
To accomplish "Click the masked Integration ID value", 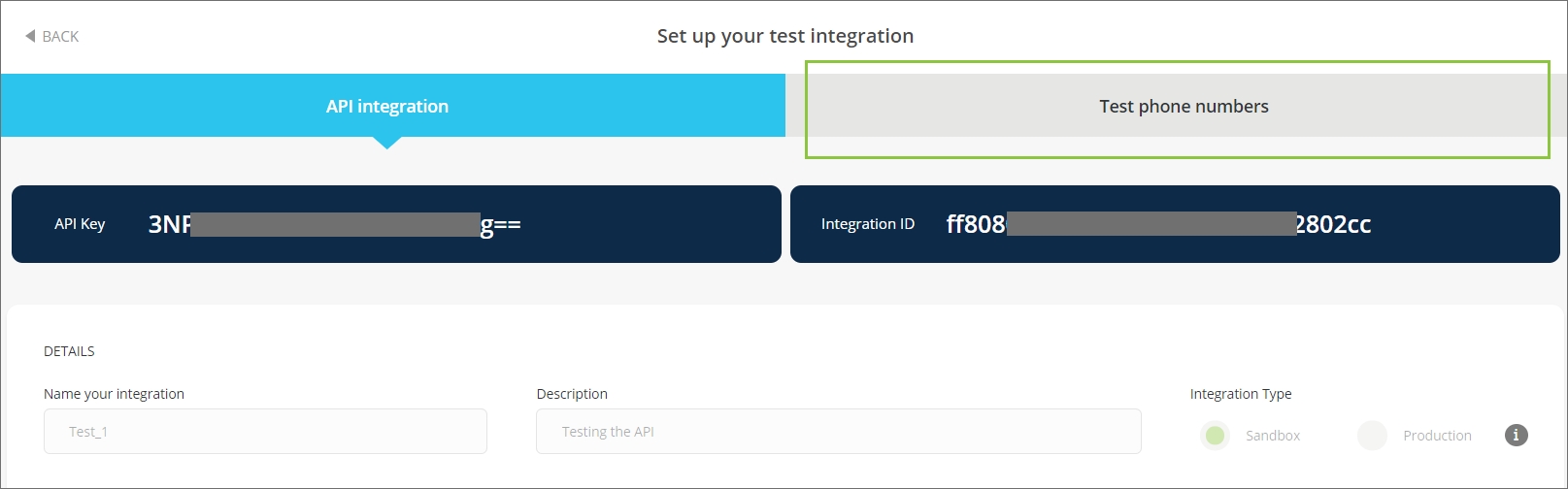I will click(1157, 224).
